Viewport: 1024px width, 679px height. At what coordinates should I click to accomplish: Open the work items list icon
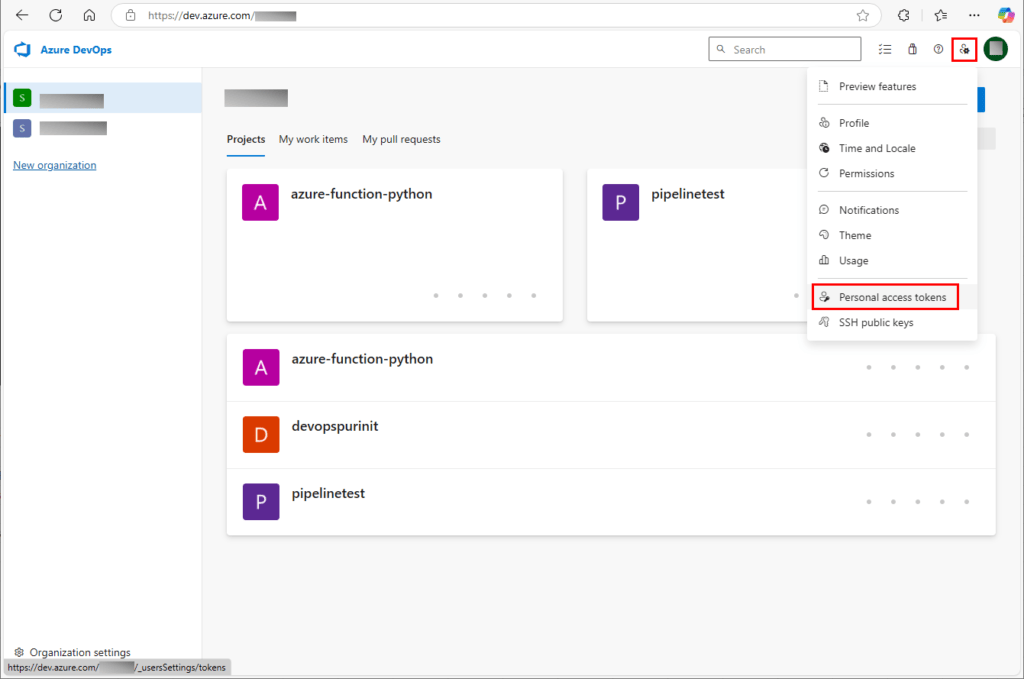pos(884,49)
